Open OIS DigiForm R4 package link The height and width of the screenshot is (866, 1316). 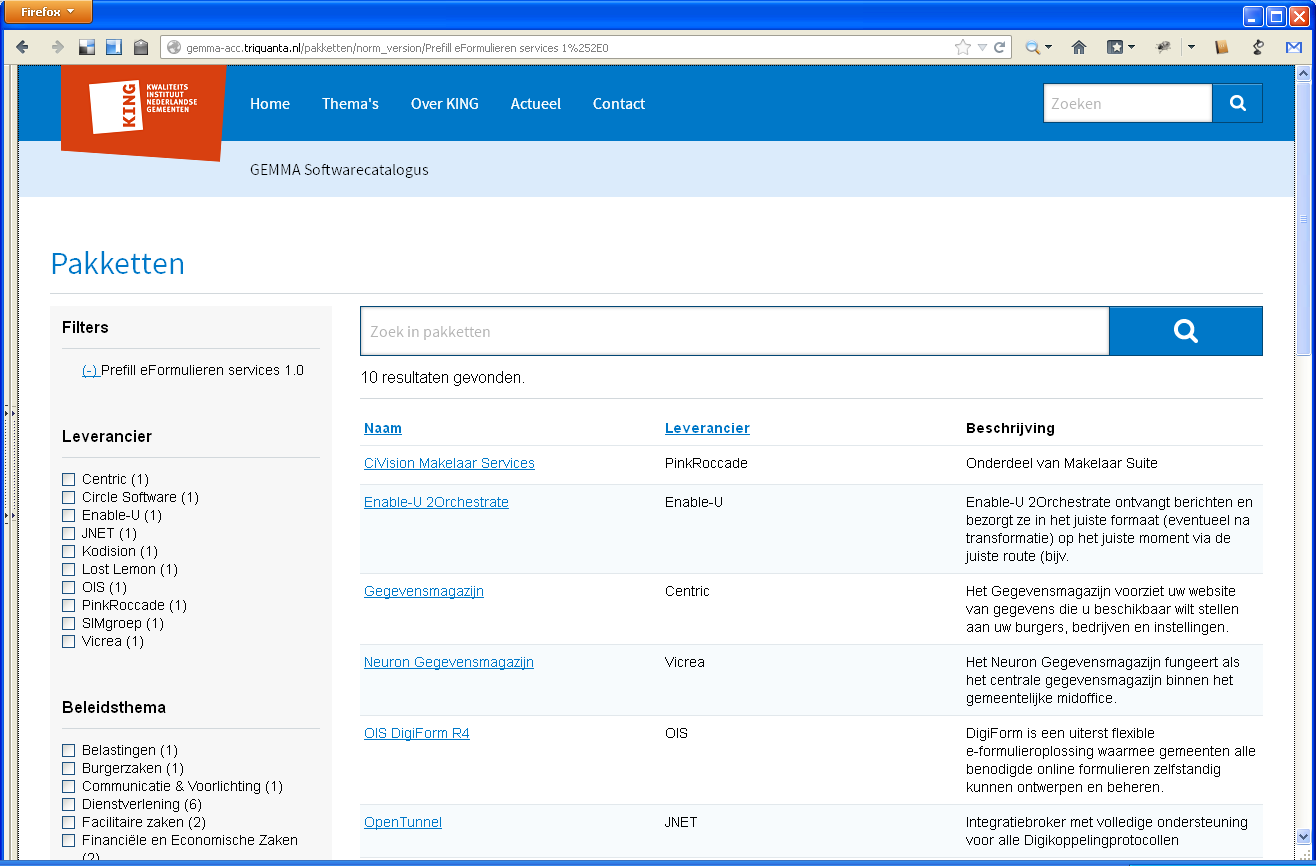(417, 733)
